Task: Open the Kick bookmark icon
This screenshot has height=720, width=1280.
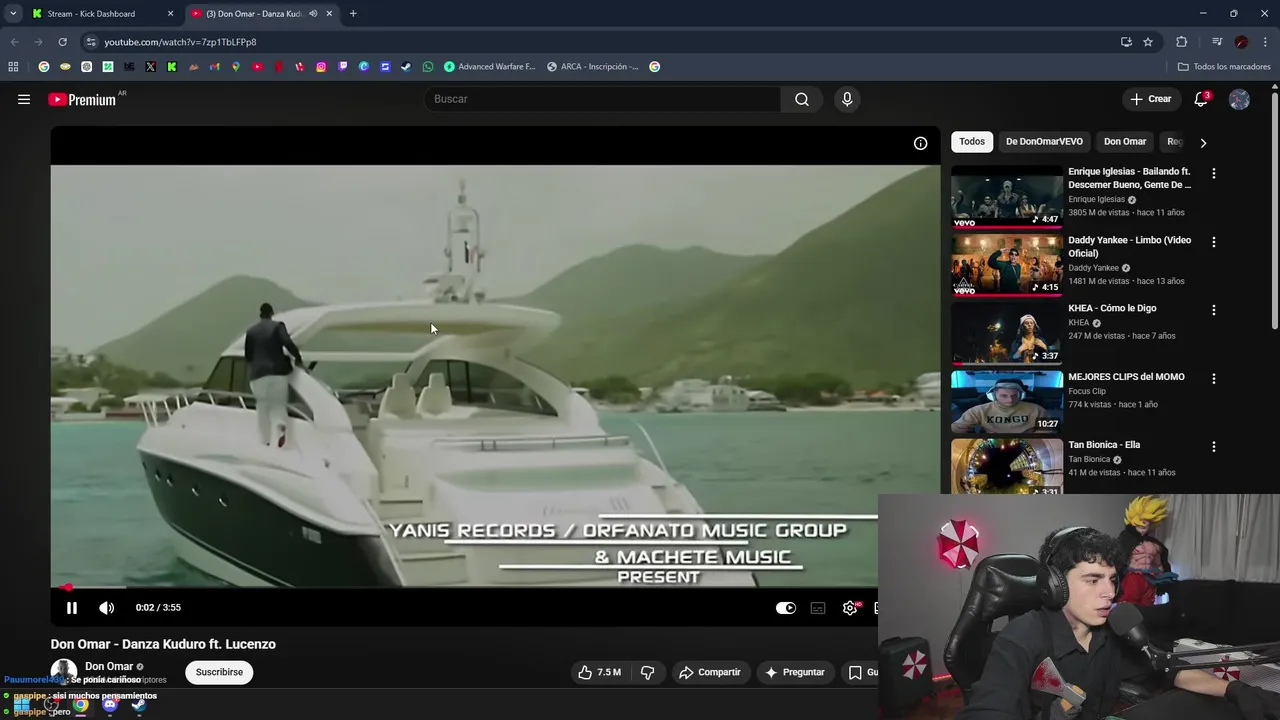Action: [172, 67]
